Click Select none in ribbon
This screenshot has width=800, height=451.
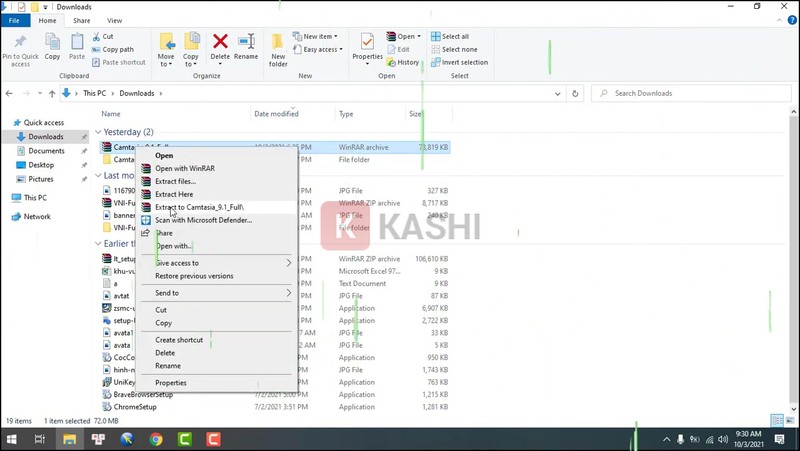pos(454,49)
